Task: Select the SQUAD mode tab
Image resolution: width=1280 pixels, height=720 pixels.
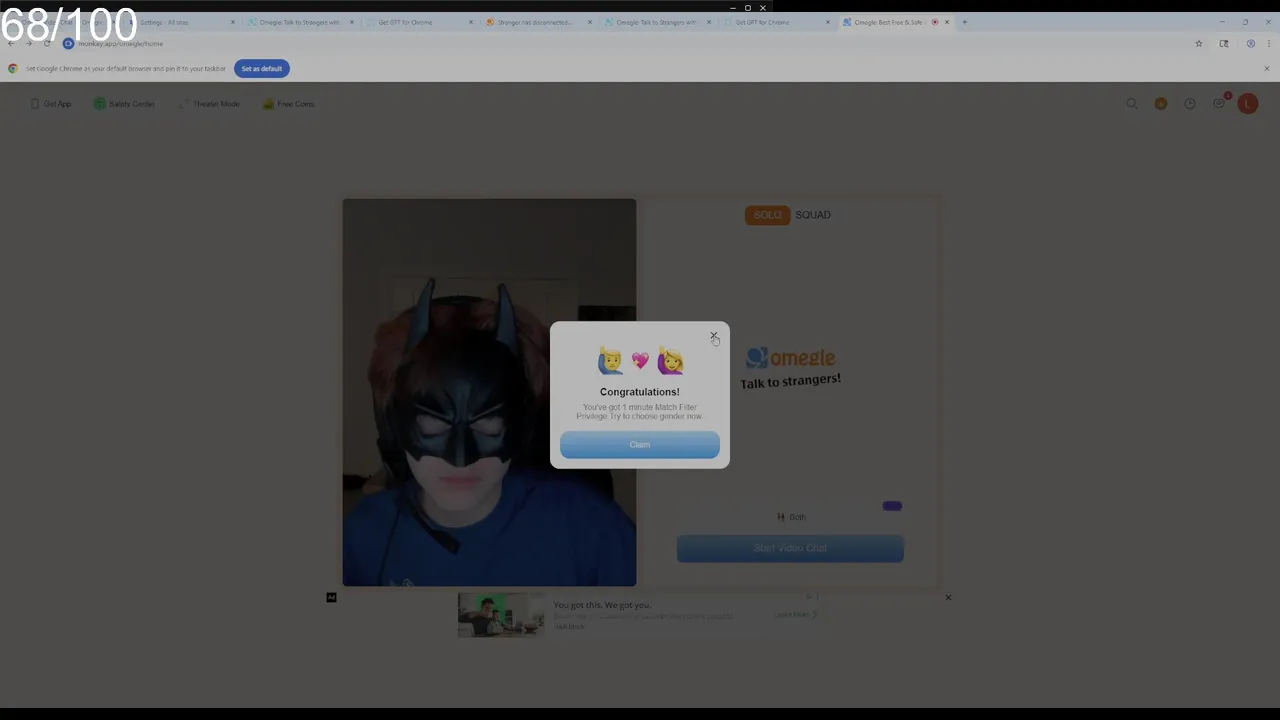Action: [x=813, y=215]
